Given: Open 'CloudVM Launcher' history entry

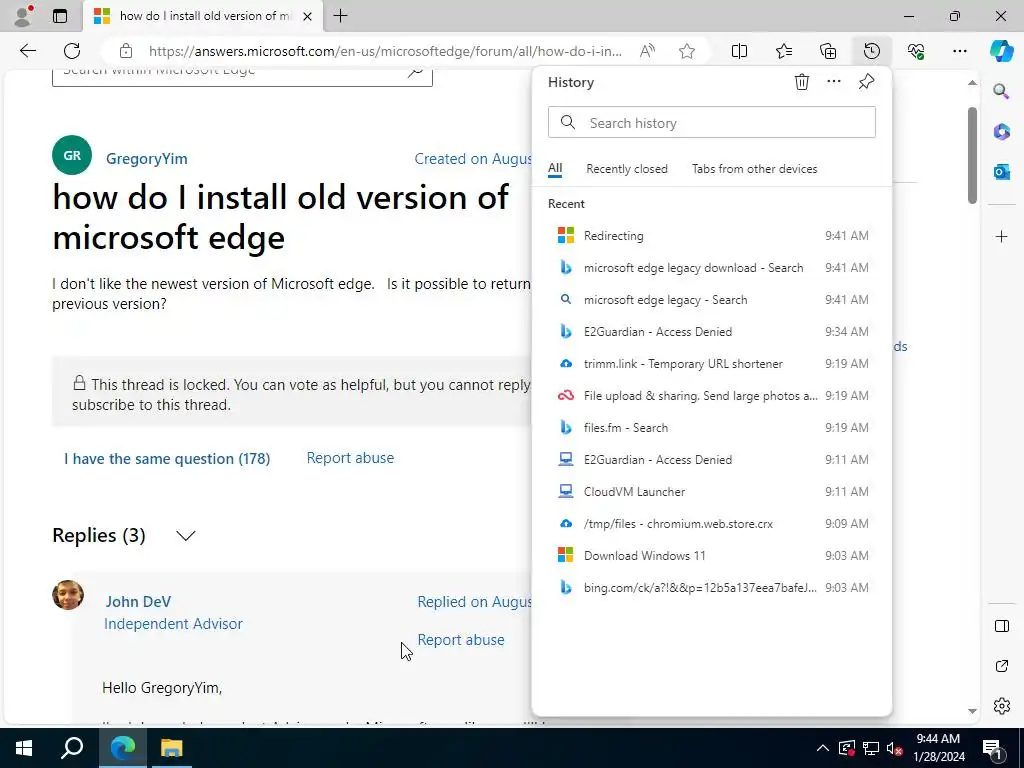Looking at the screenshot, I should click(712, 492).
